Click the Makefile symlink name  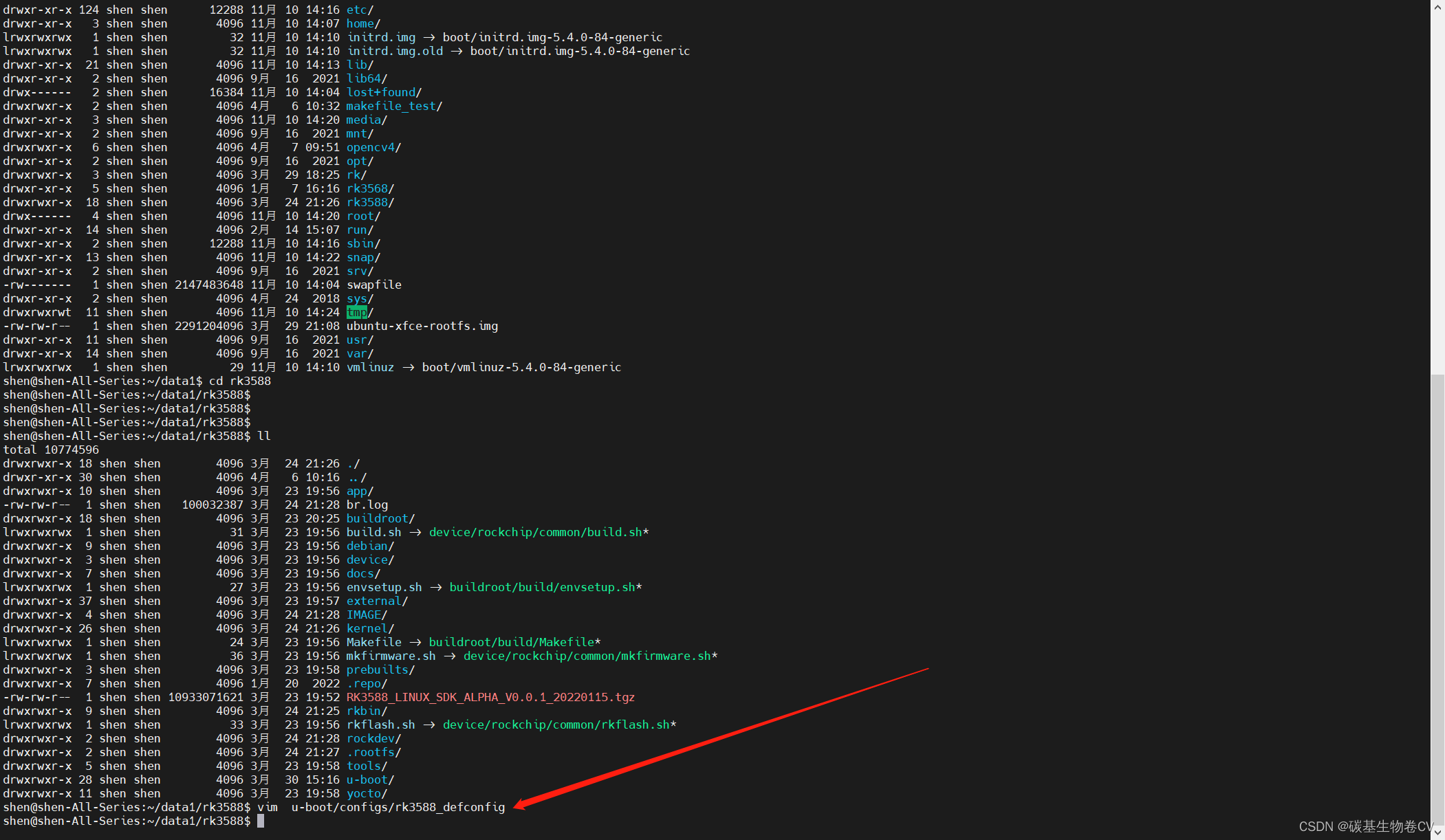pyautogui.click(x=374, y=642)
